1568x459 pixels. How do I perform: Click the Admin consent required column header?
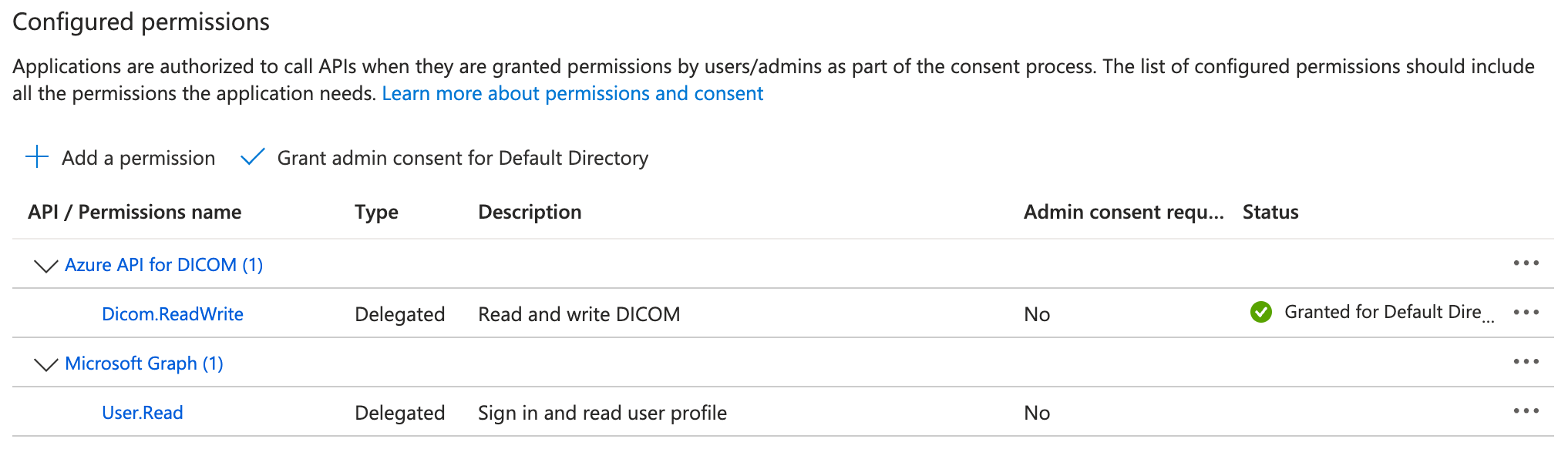1123,213
